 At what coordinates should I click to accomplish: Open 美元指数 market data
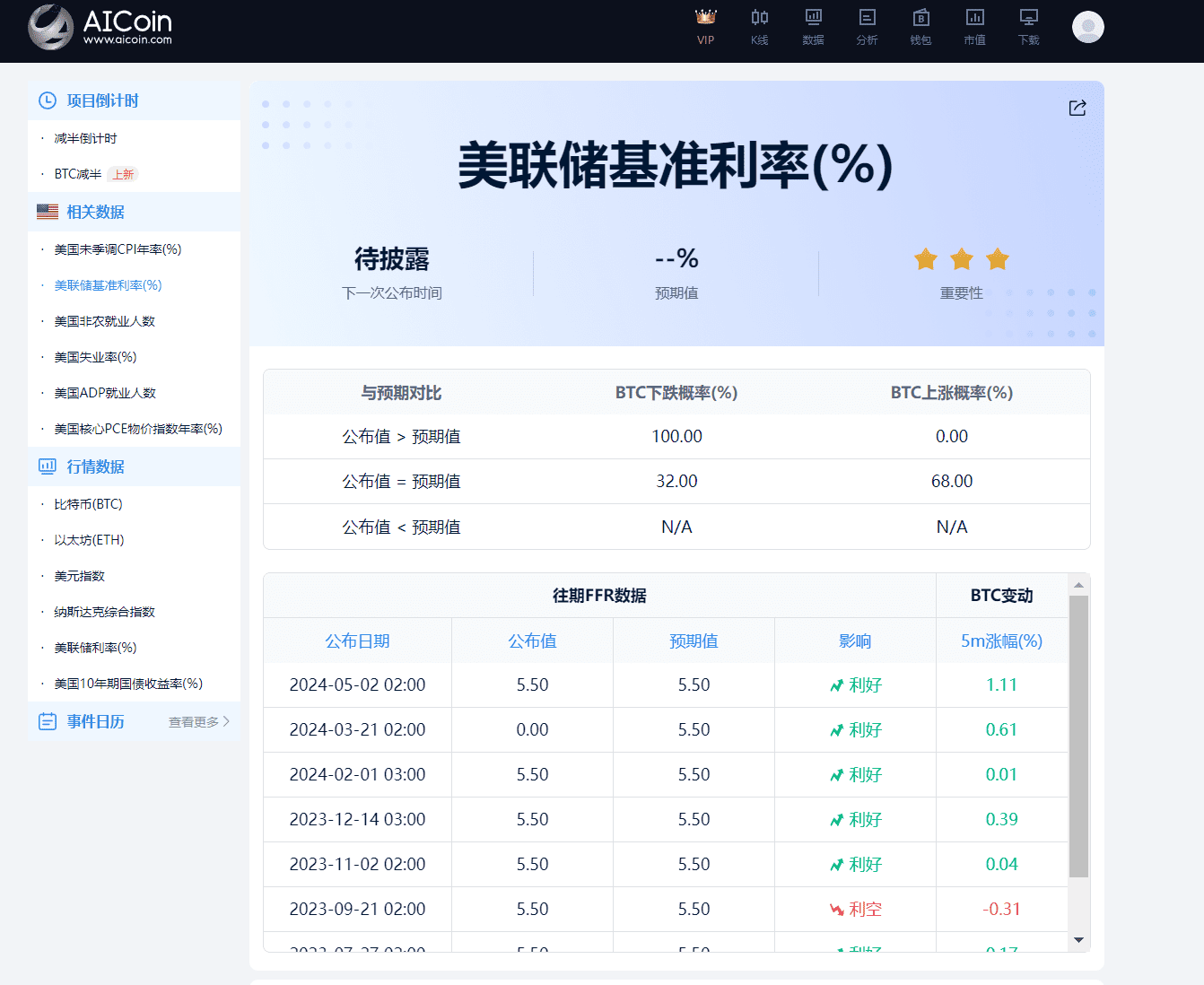pyautogui.click(x=79, y=576)
